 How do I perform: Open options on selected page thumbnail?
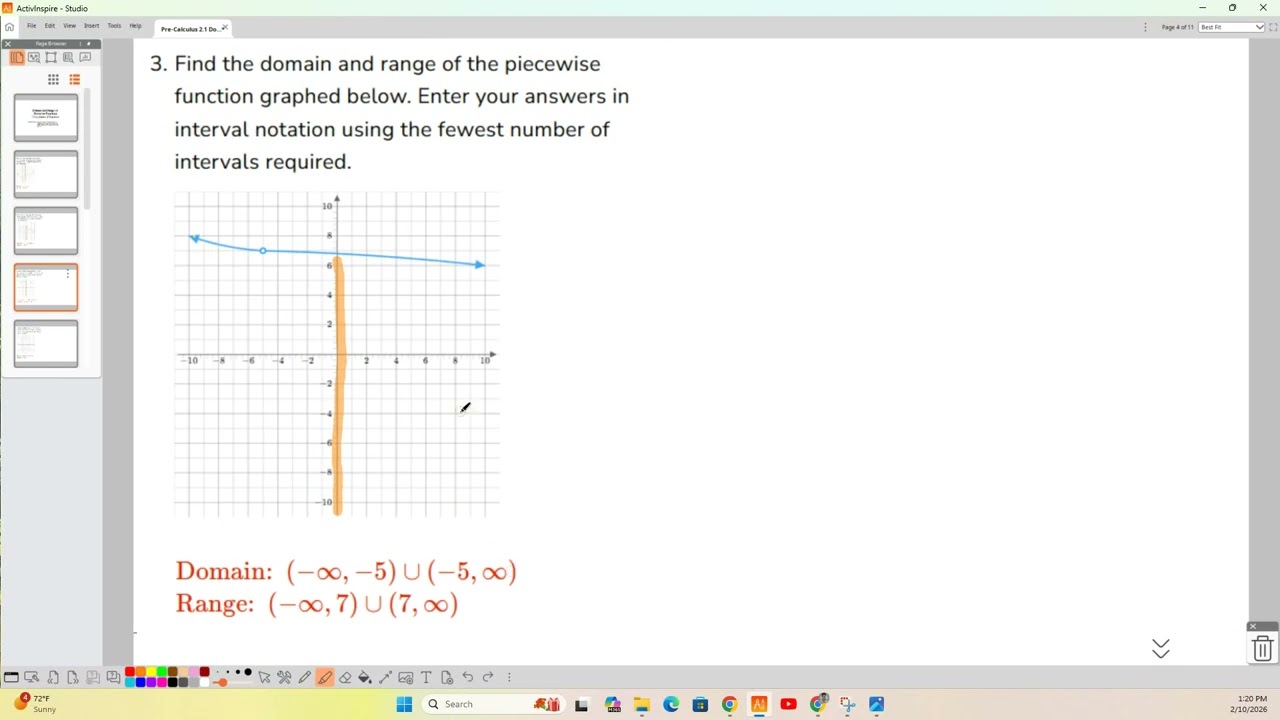click(x=68, y=273)
